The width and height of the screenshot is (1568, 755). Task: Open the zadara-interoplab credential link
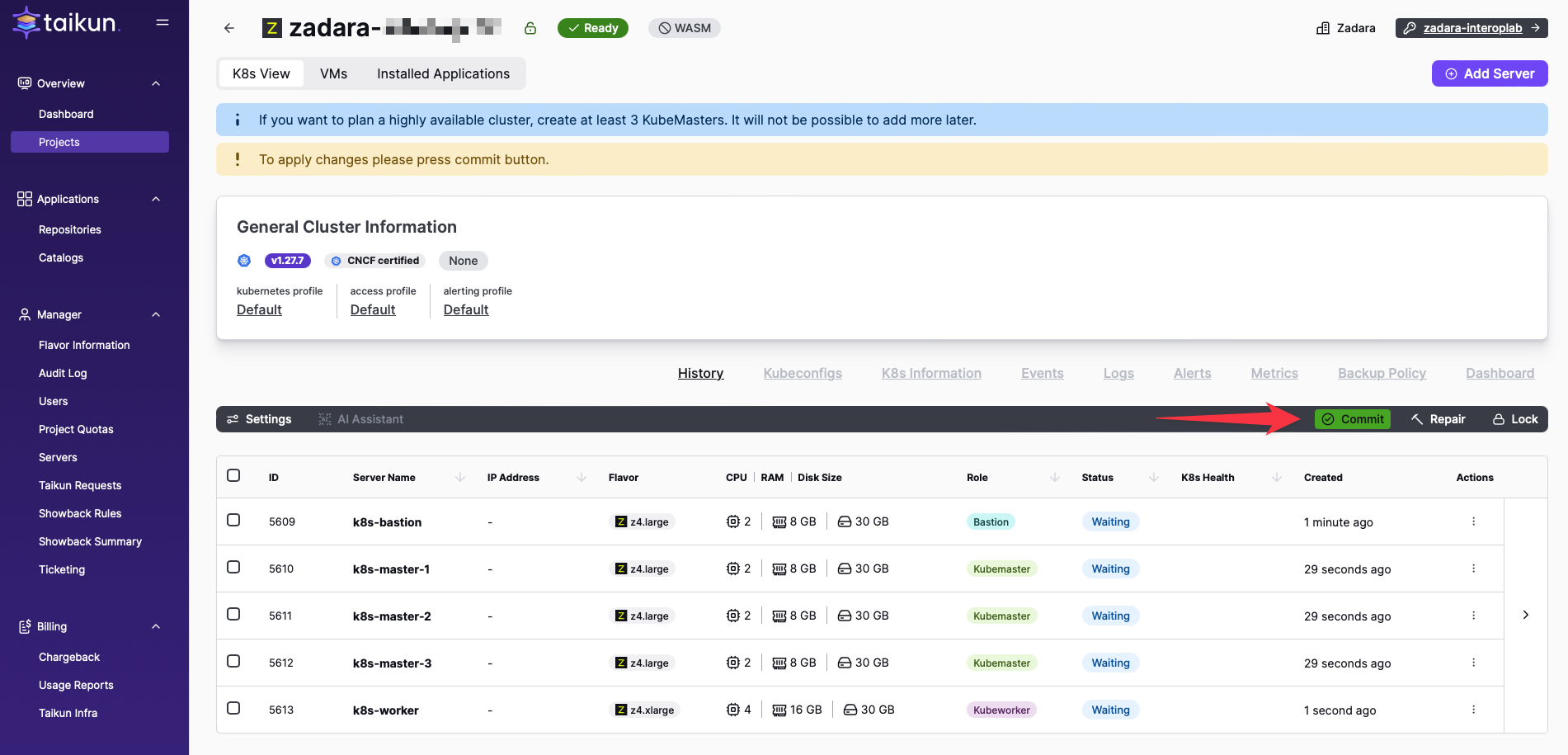click(1471, 28)
